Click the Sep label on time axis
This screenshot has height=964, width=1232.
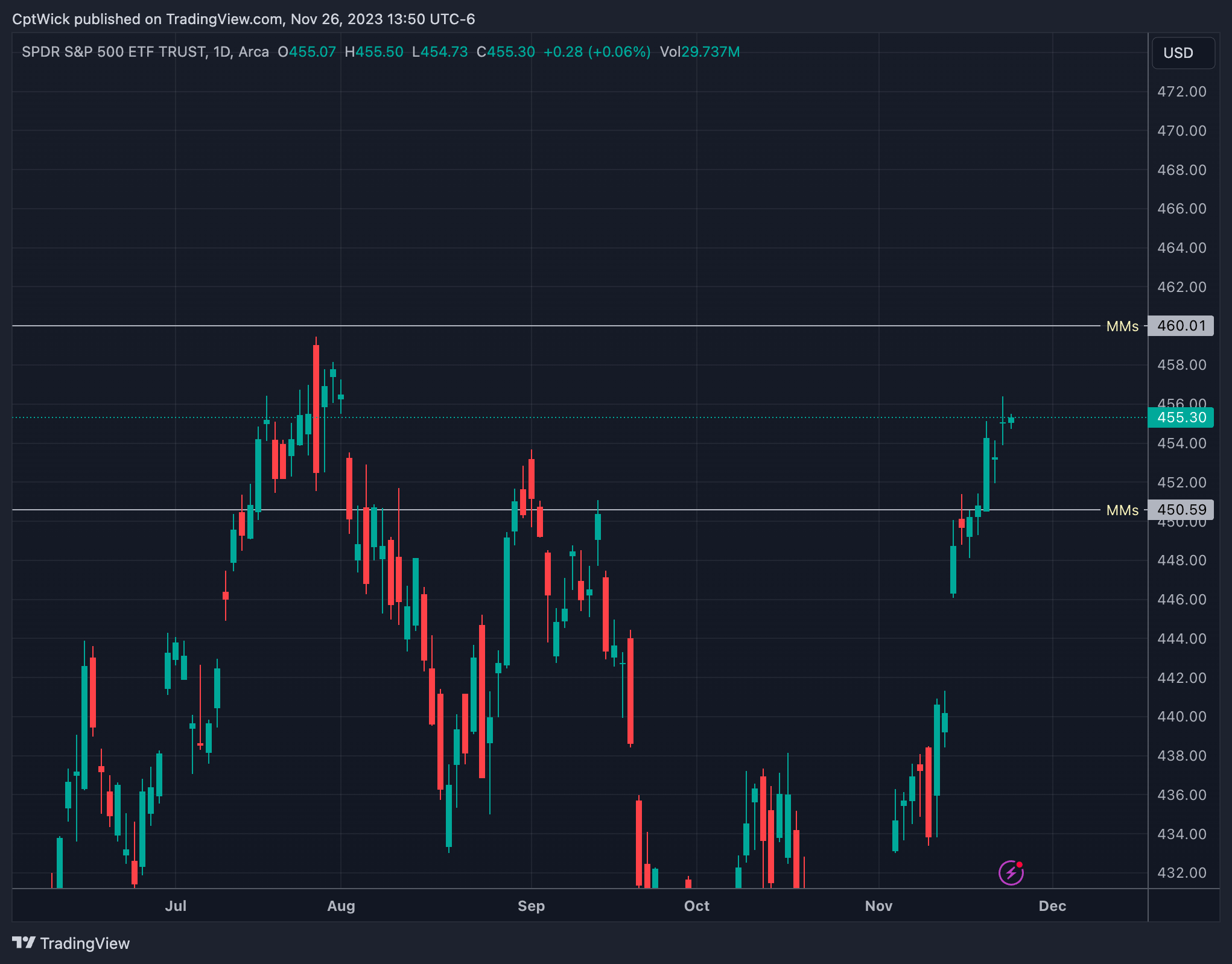point(532,906)
